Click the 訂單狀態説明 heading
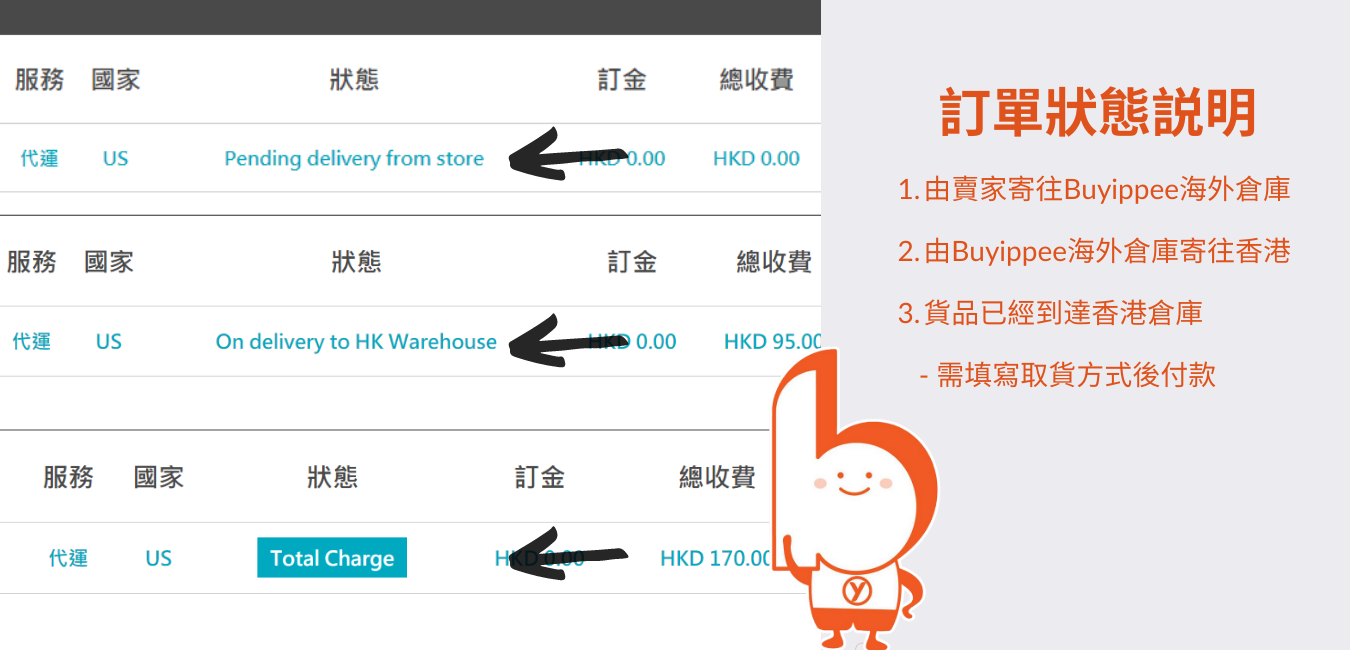This screenshot has width=1350, height=650. pyautogui.click(x=1098, y=112)
